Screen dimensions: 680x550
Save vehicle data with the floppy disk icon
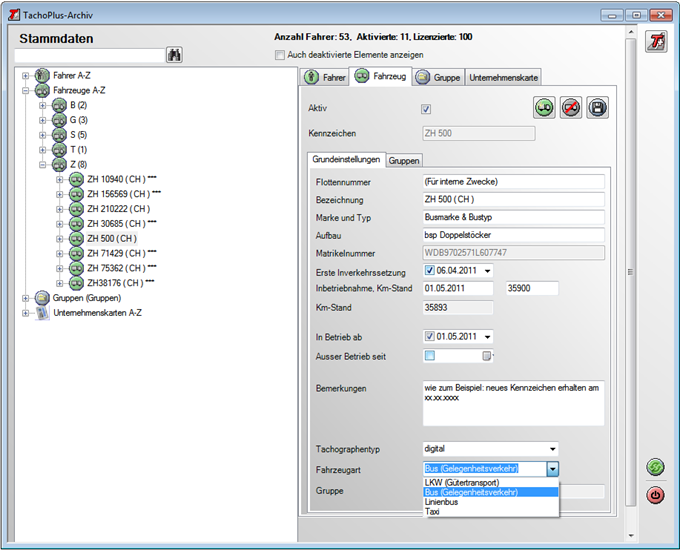click(x=597, y=108)
